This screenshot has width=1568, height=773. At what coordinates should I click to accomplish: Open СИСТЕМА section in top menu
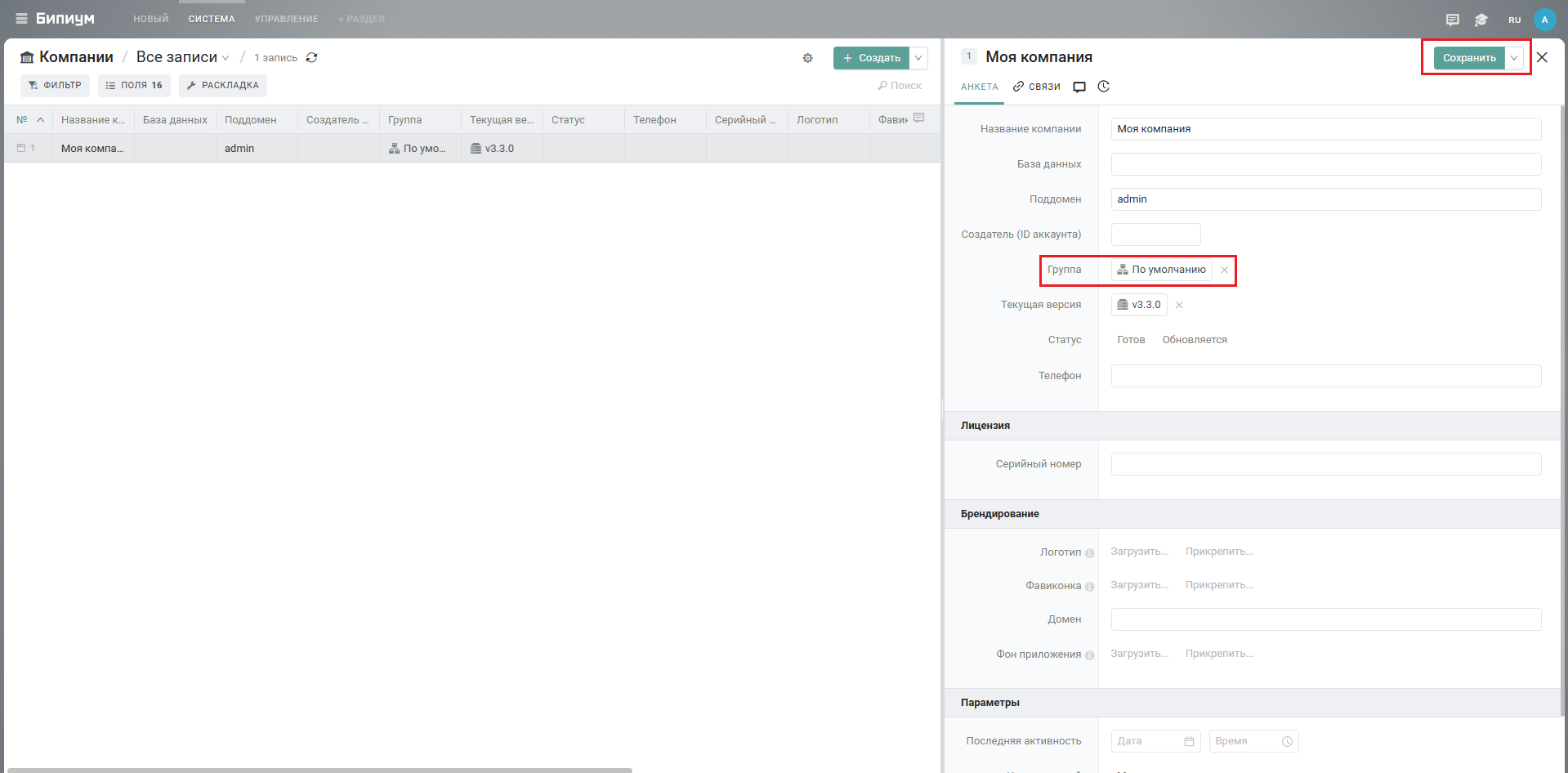[212, 19]
